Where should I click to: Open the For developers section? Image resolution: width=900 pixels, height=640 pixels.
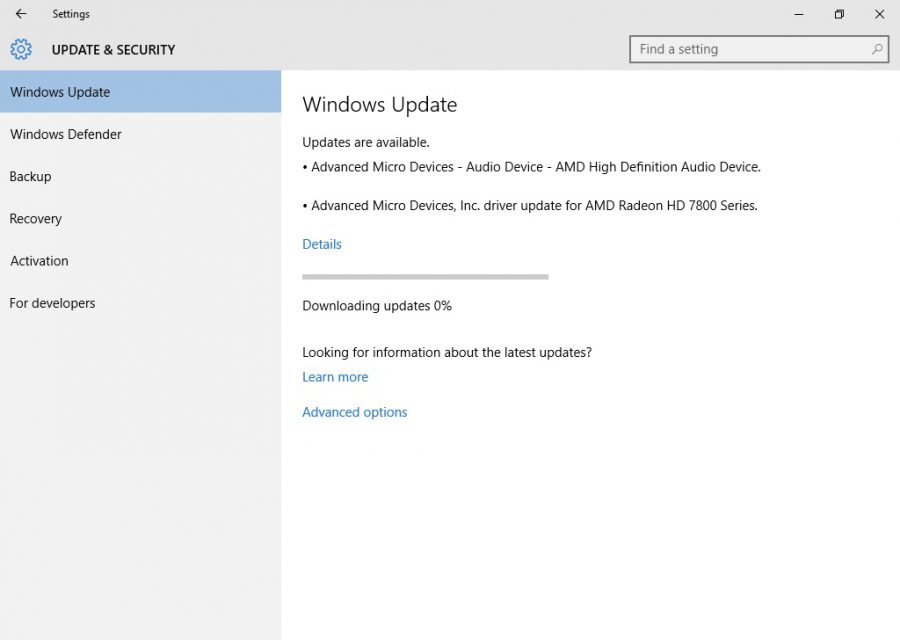coord(52,302)
